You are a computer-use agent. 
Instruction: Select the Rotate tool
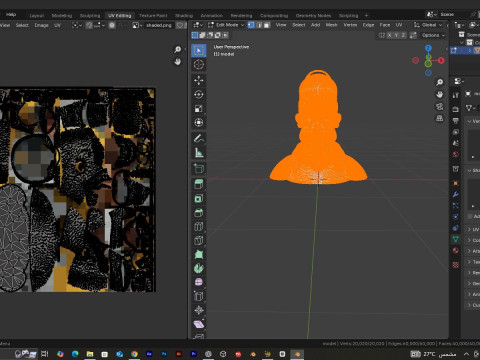pos(199,94)
